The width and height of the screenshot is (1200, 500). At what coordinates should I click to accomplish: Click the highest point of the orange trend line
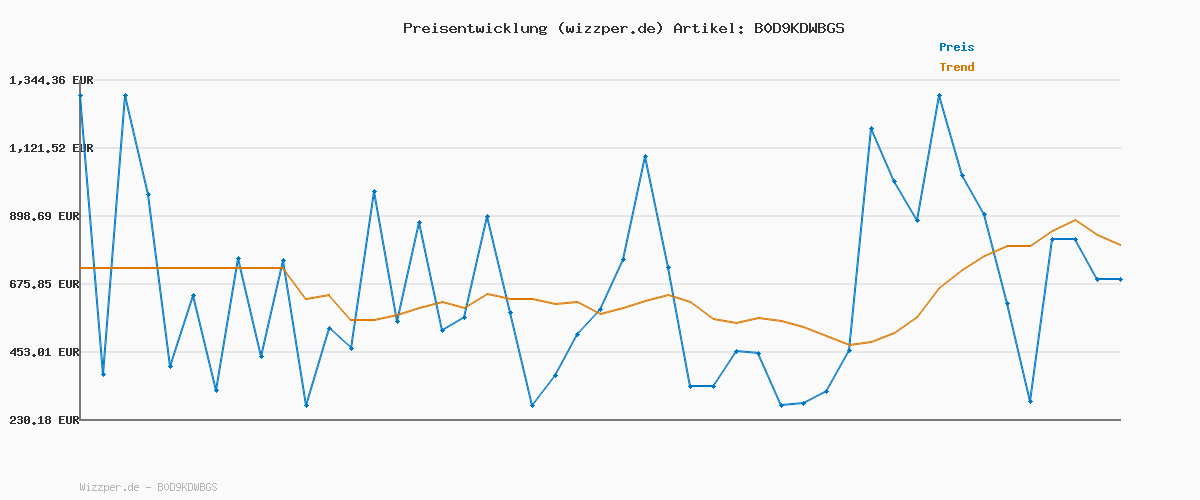(x=1075, y=220)
